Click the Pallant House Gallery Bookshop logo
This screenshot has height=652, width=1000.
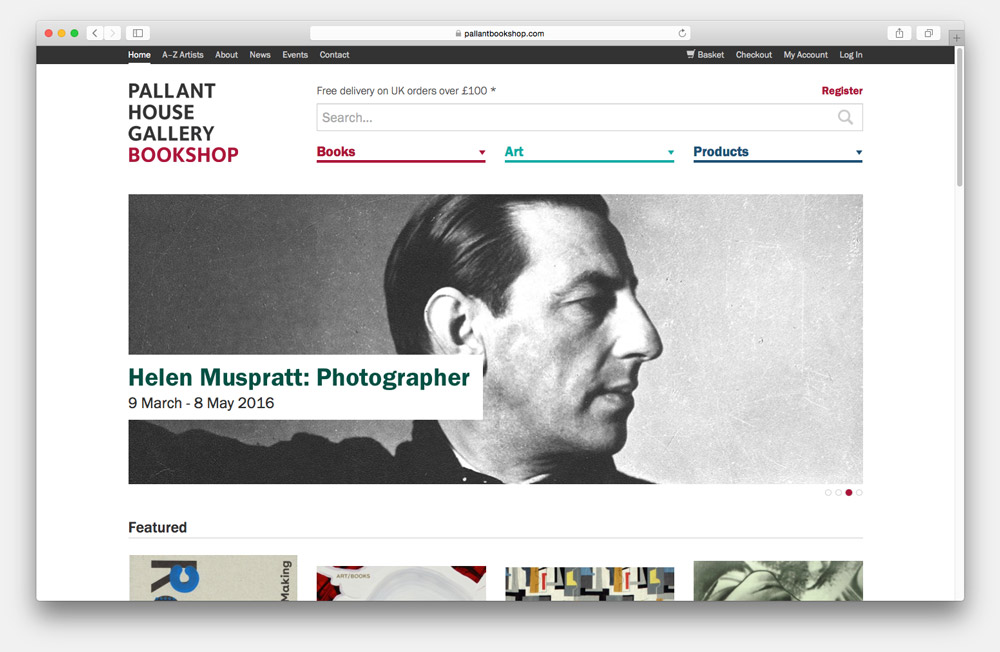tap(183, 122)
